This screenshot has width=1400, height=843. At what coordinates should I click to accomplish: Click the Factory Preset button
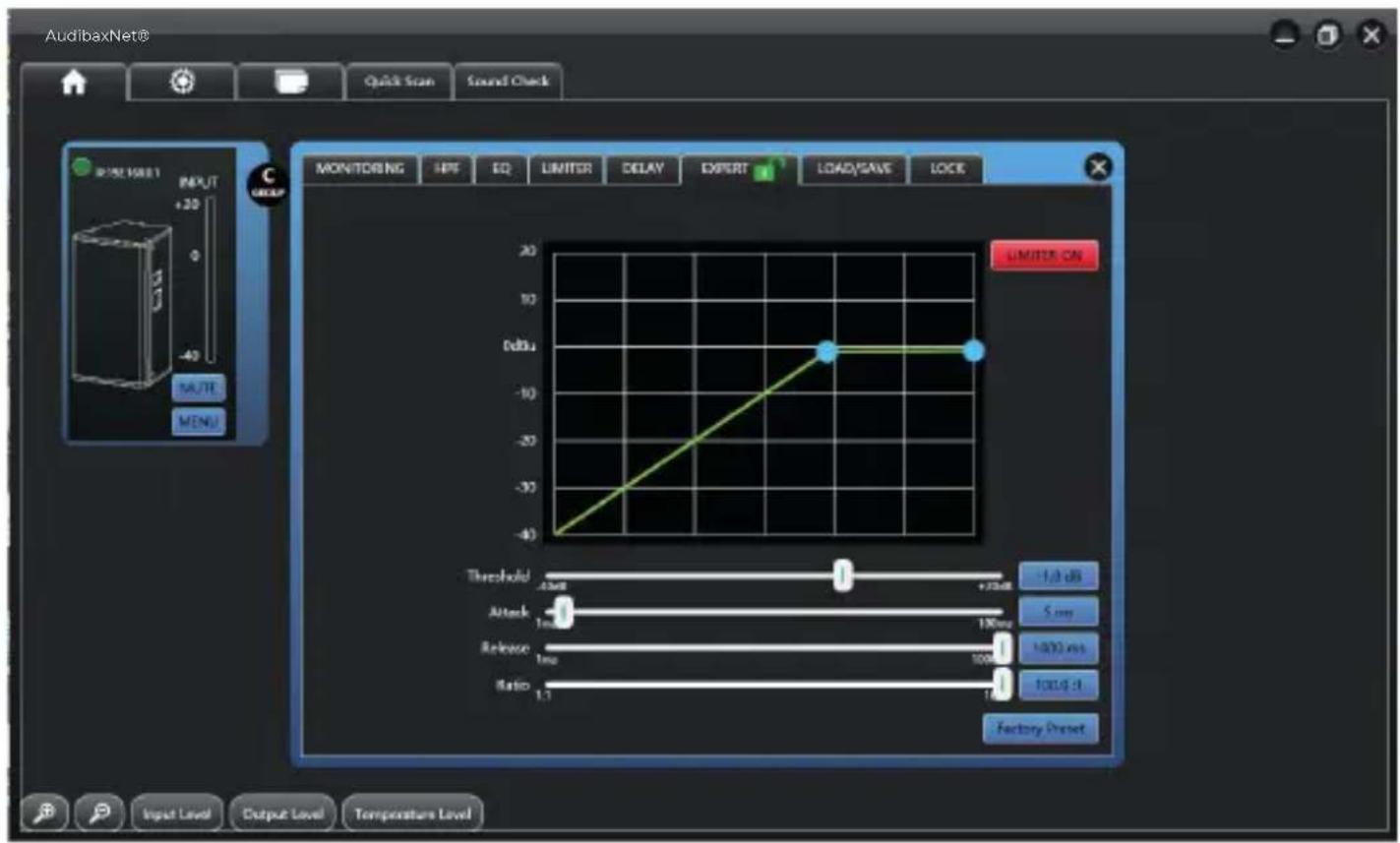pos(1041,729)
